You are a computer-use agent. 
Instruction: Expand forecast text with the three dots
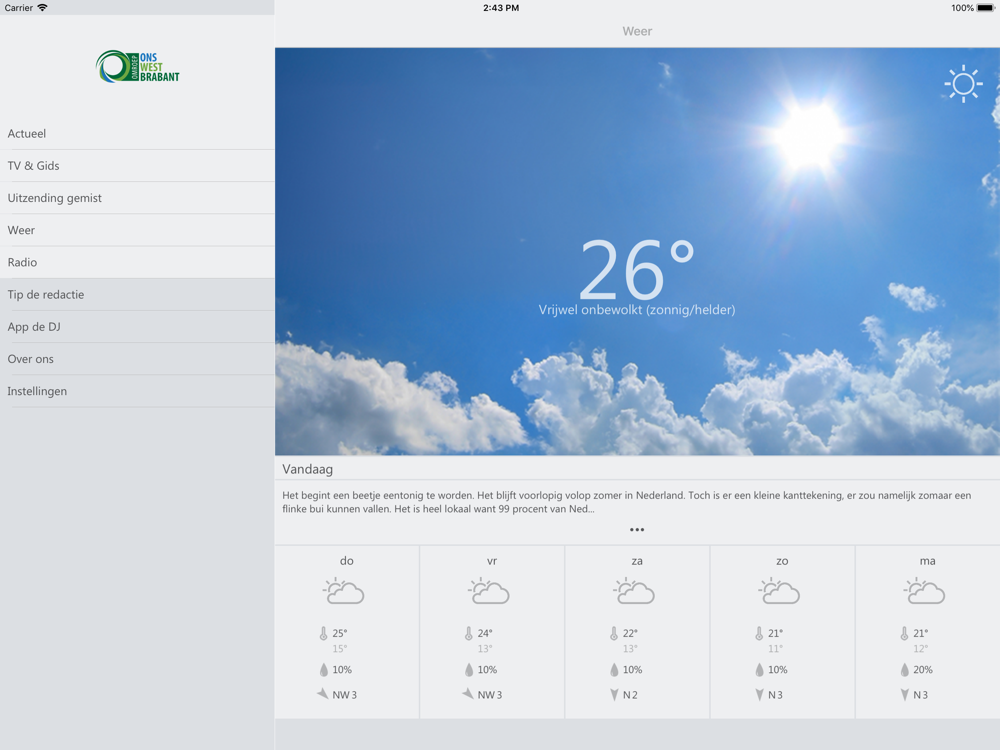point(636,529)
